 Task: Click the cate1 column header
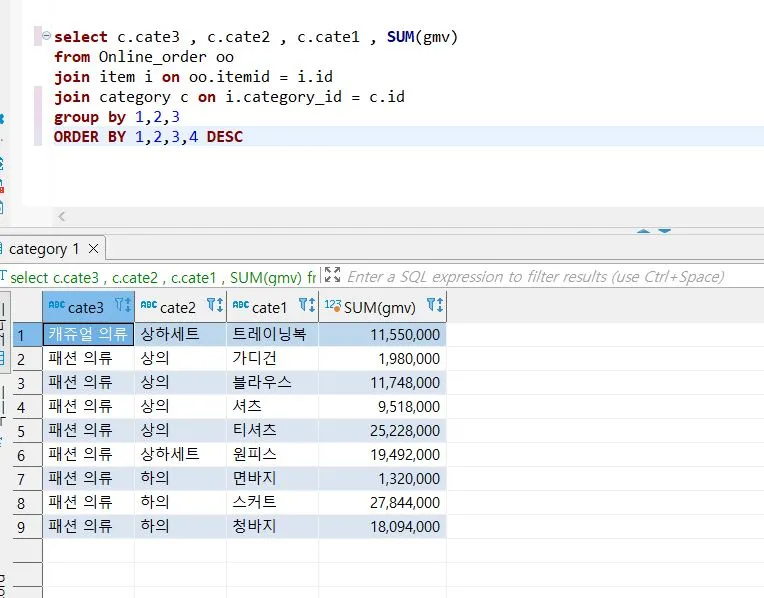click(x=272, y=307)
